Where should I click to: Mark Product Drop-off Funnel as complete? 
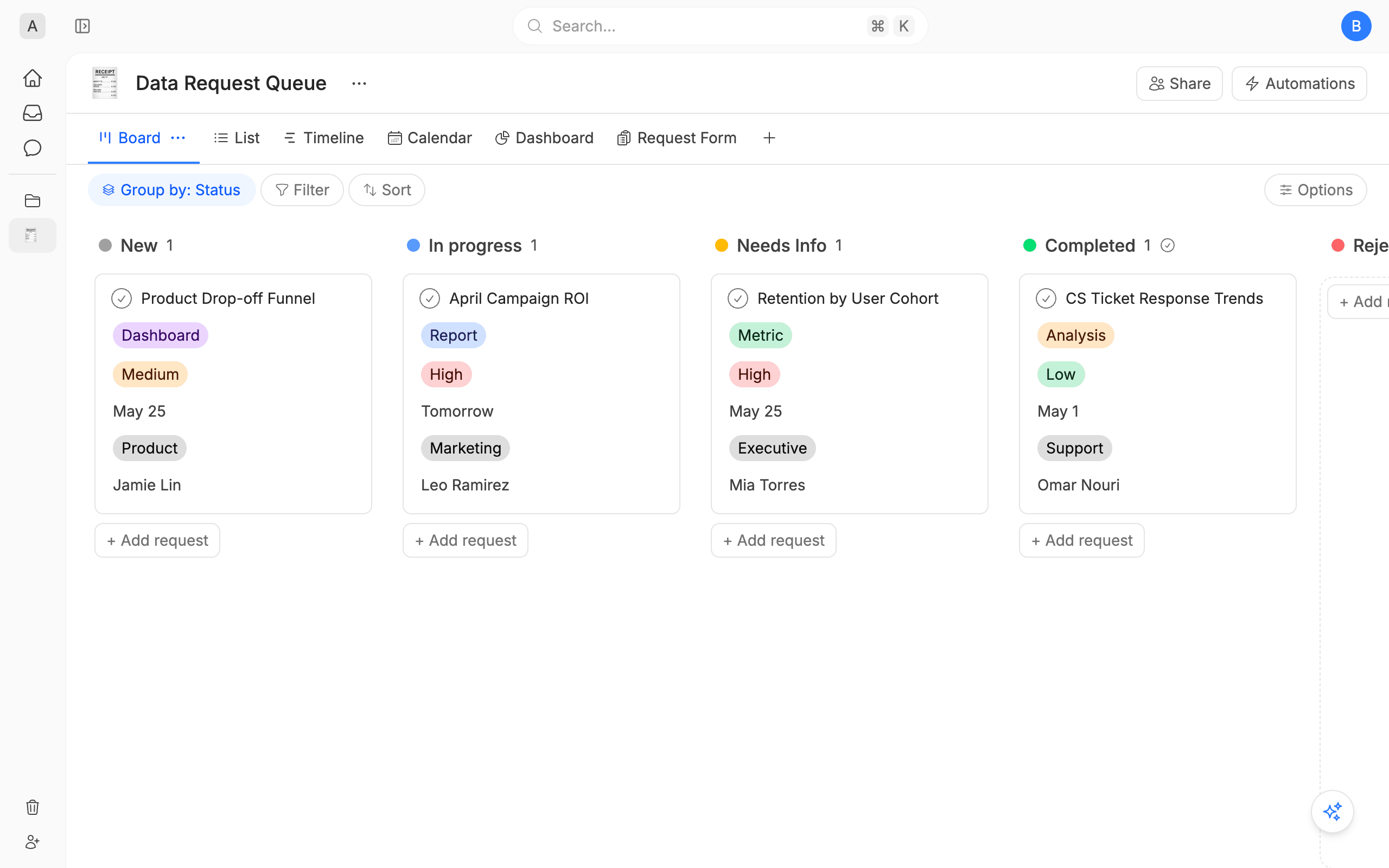(x=122, y=298)
